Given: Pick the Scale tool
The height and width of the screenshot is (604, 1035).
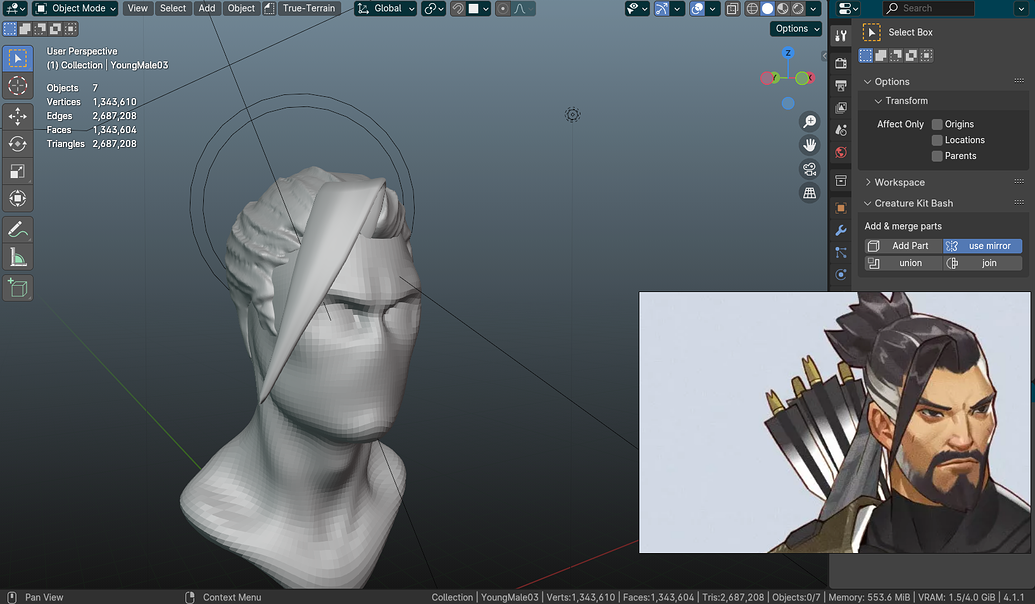Looking at the screenshot, I should (x=18, y=172).
